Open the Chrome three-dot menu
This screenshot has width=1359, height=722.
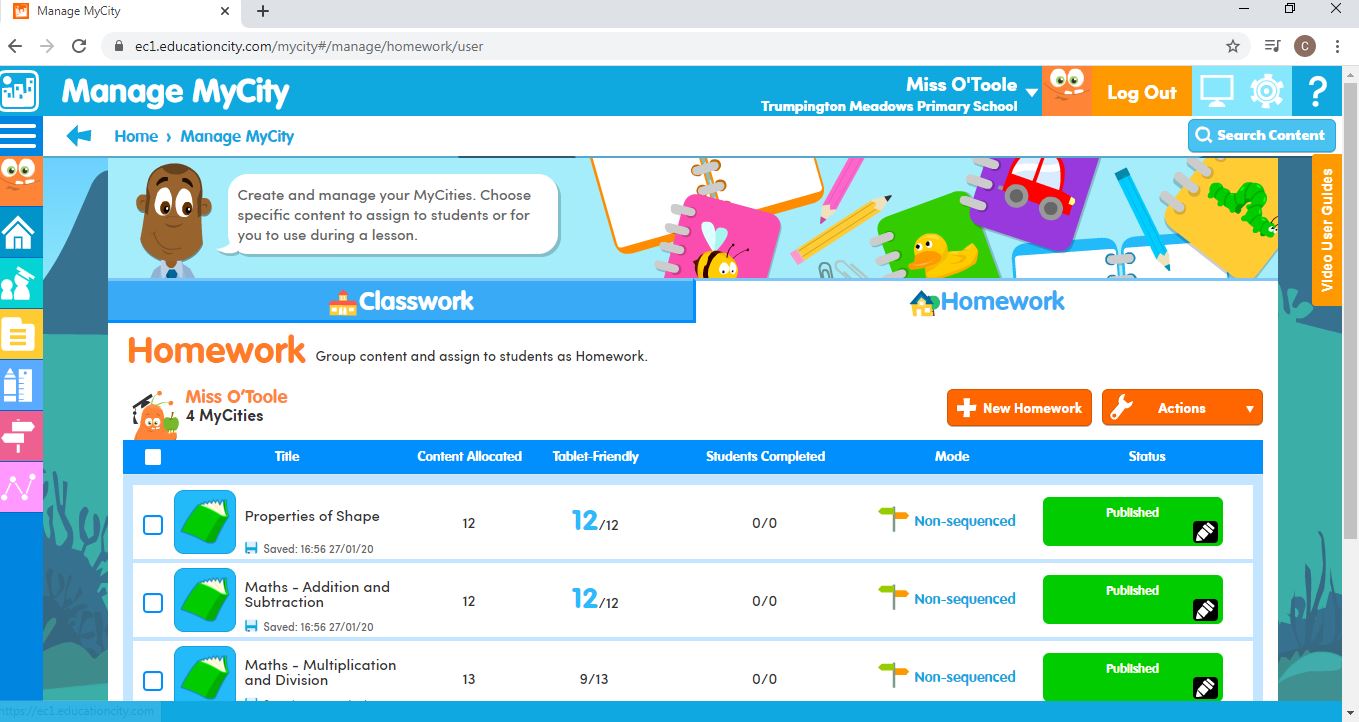(x=1337, y=46)
